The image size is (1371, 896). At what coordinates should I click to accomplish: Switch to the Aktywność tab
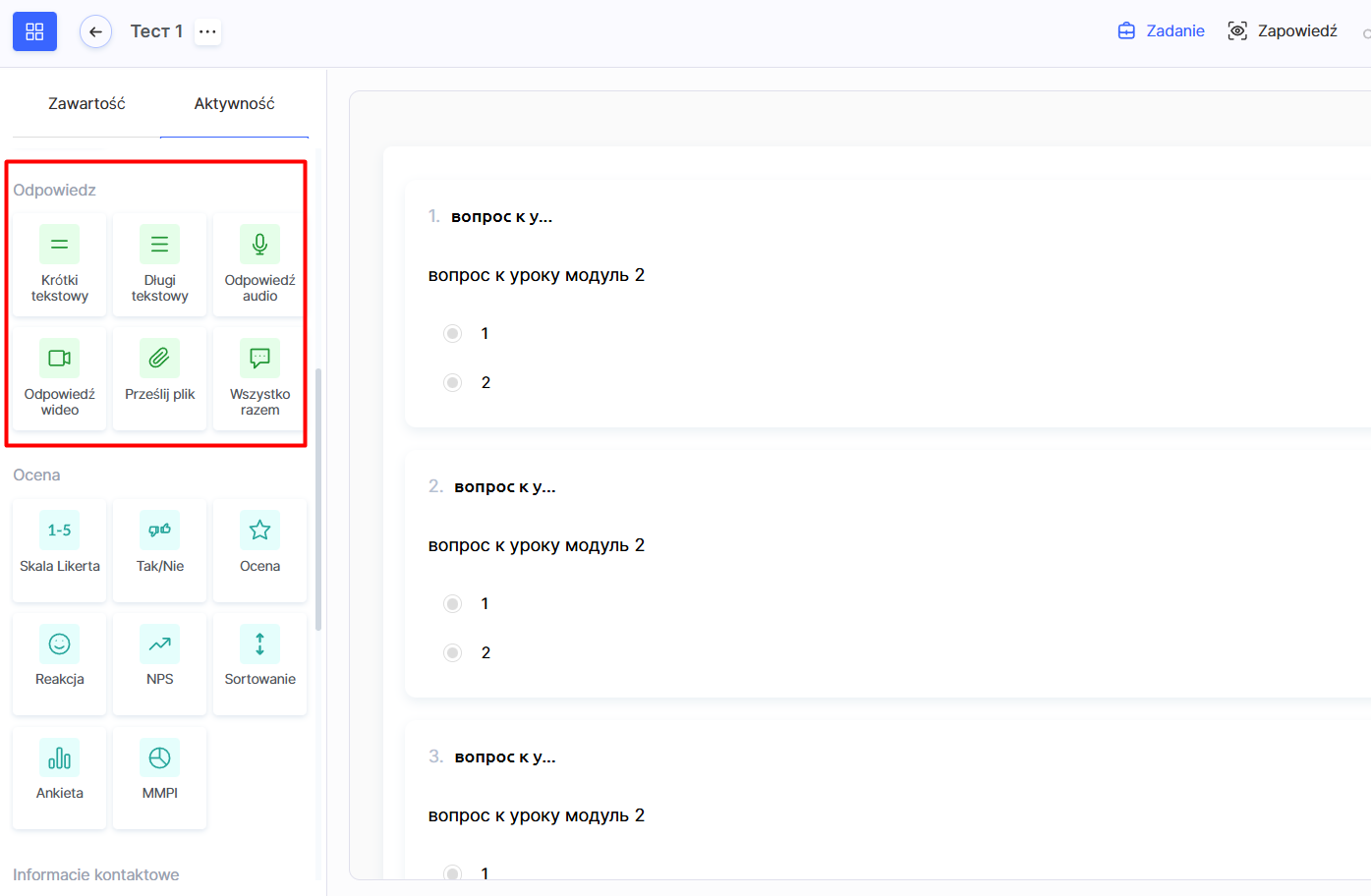click(234, 104)
